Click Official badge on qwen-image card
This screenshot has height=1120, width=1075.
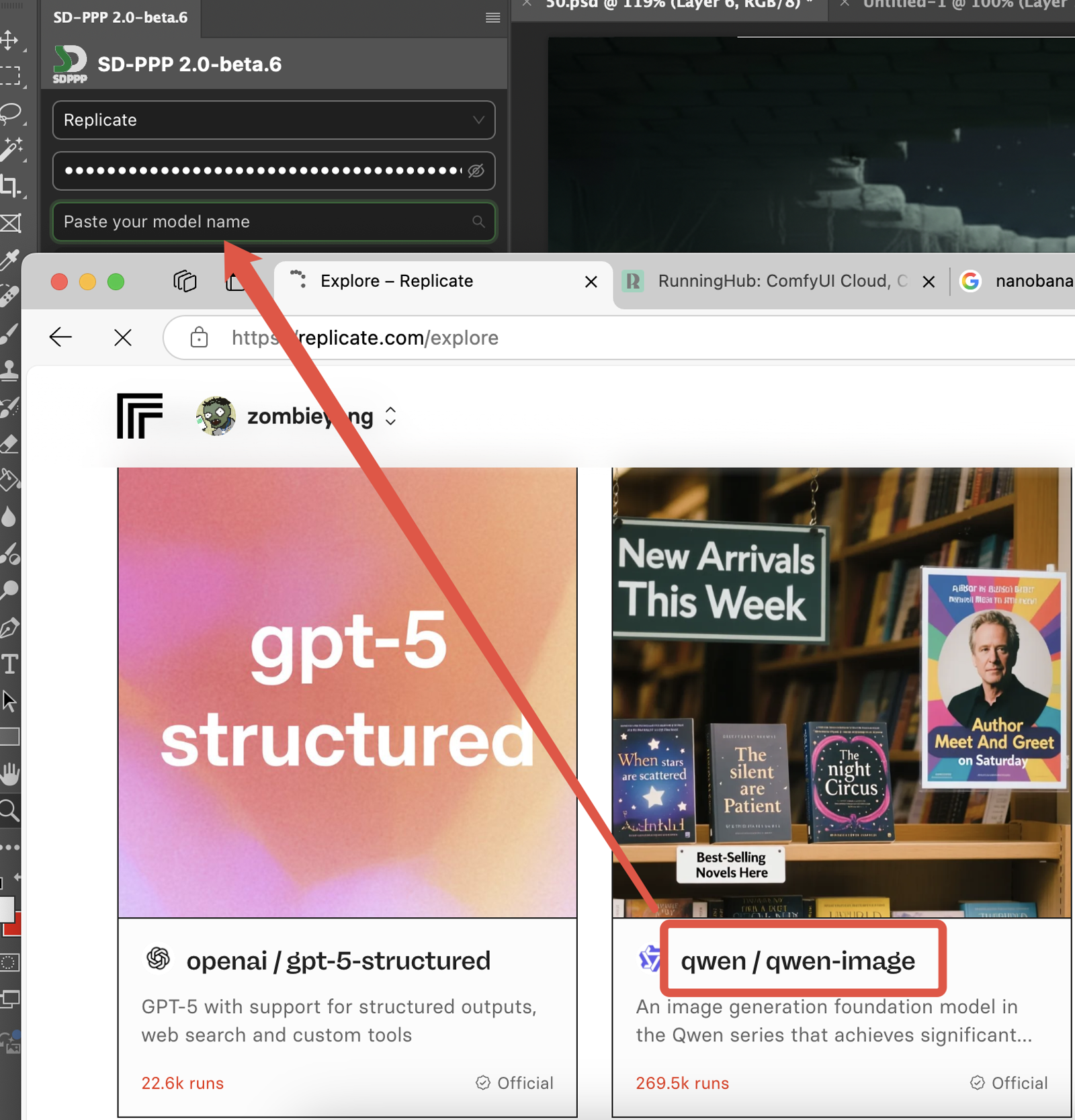[x=1009, y=1083]
